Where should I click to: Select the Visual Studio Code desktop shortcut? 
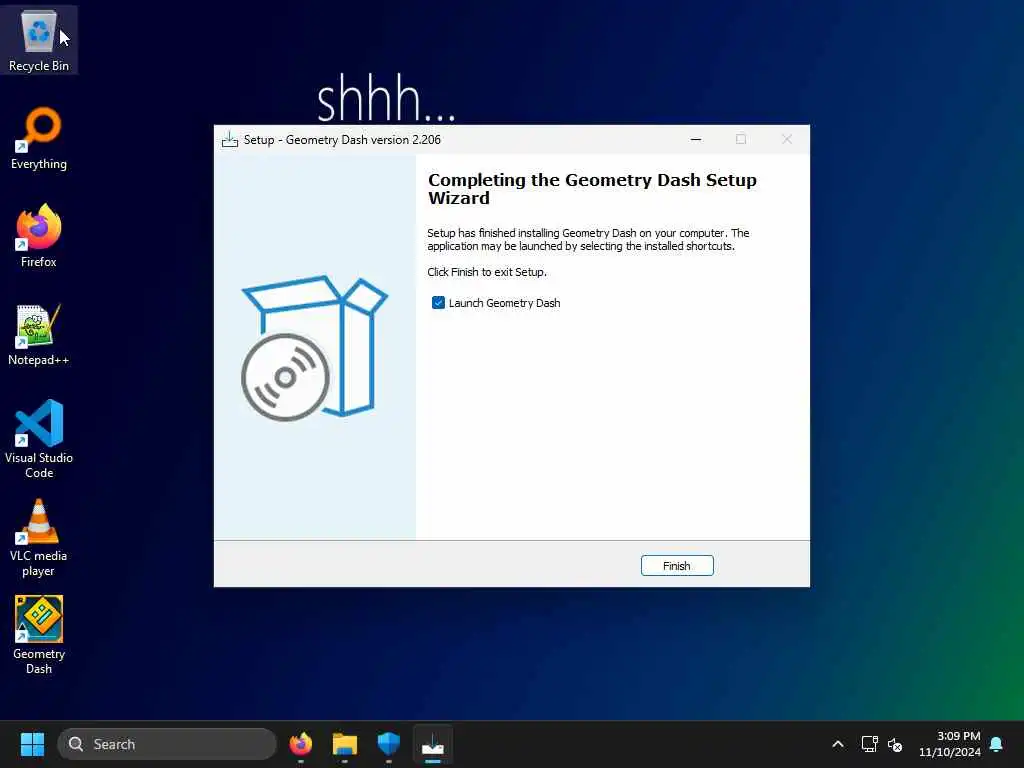(x=39, y=439)
